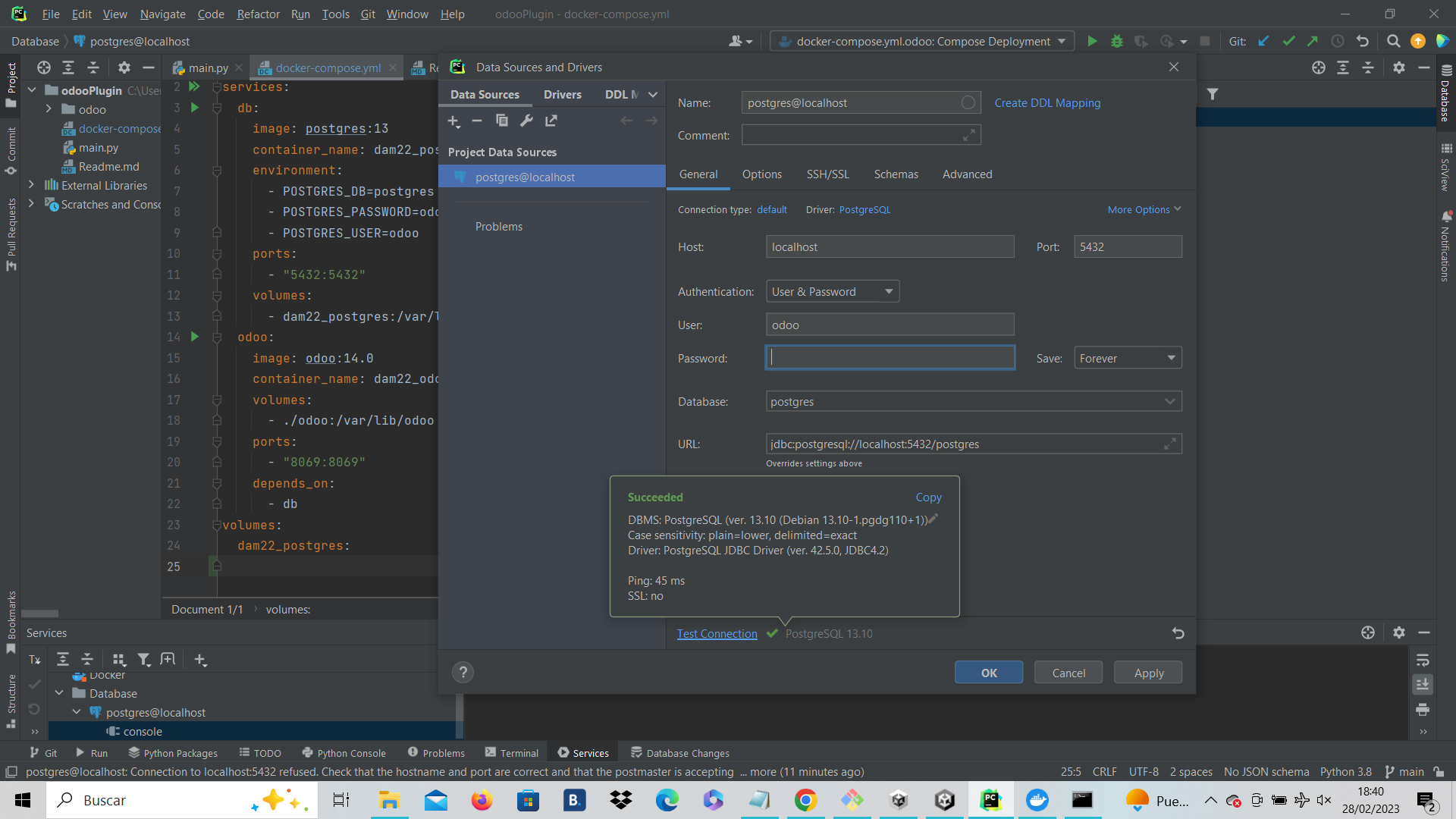Add a new data source with plus icon

(x=453, y=121)
